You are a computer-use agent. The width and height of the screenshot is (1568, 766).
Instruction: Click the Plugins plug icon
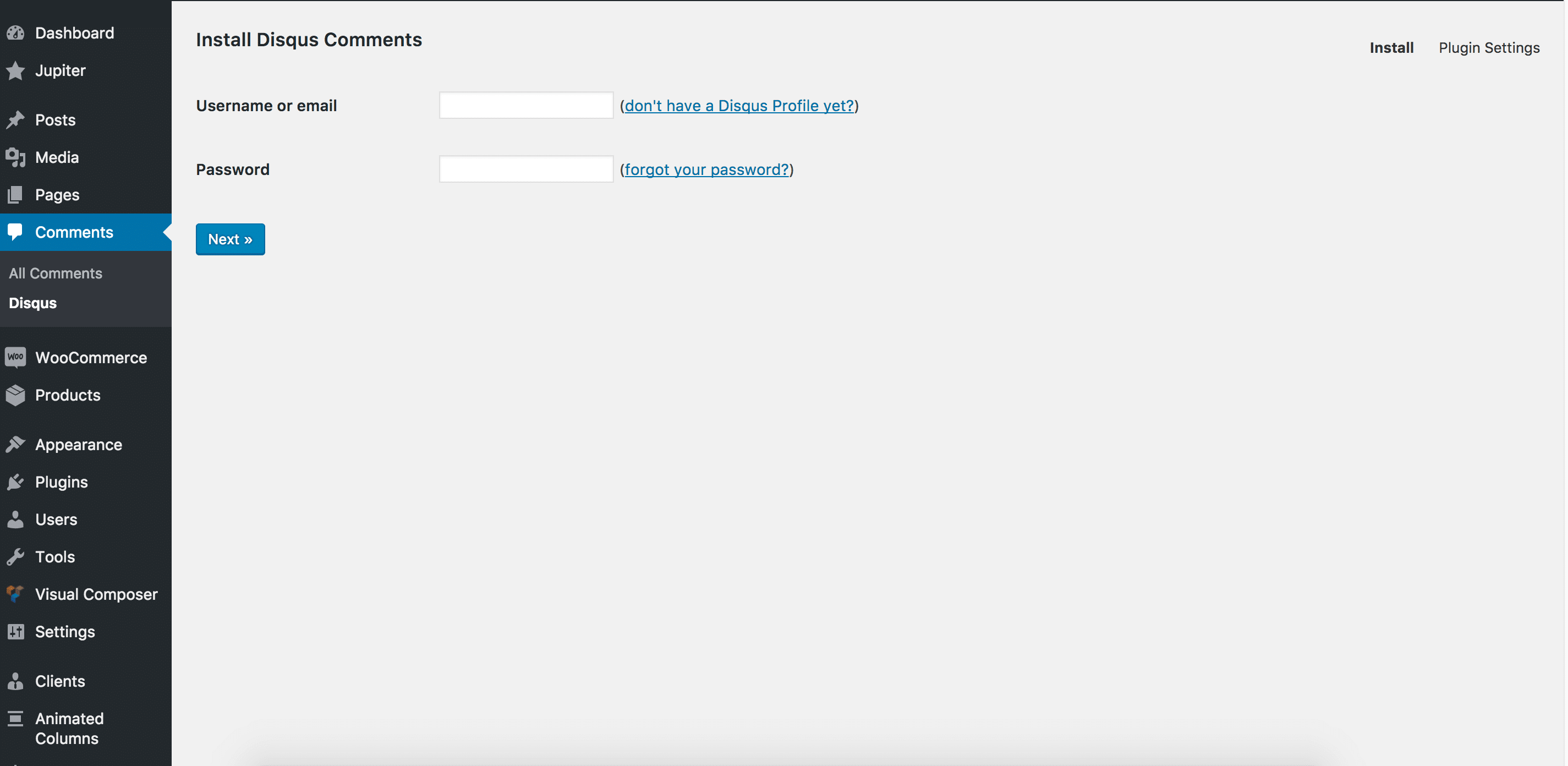[x=15, y=482]
